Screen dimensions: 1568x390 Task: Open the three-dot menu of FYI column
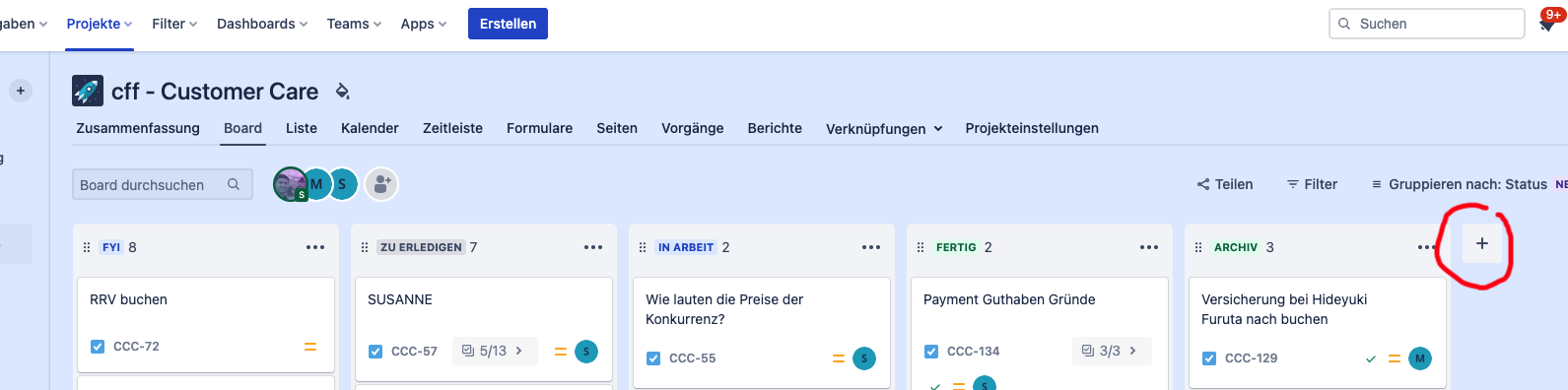click(315, 247)
